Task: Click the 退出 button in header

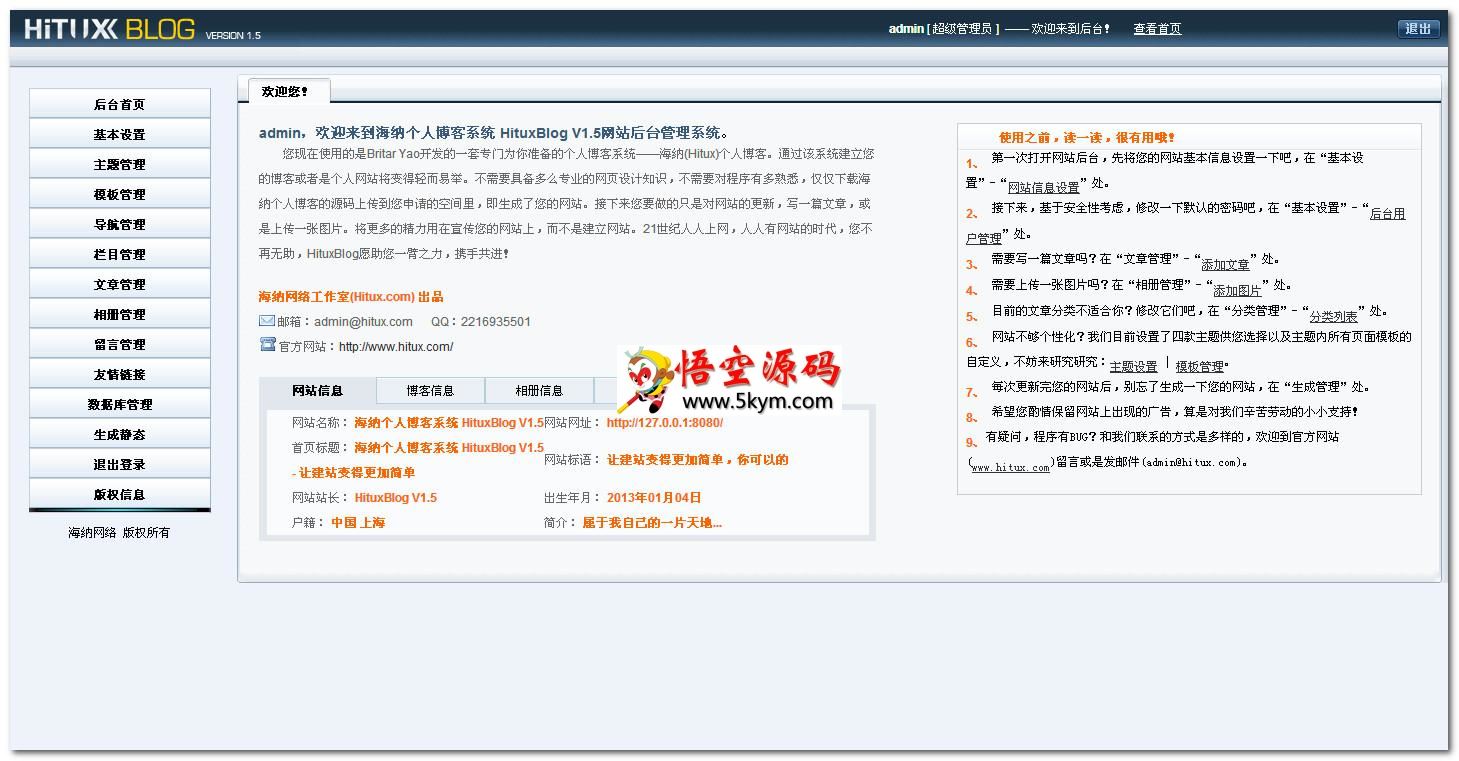Action: [x=1418, y=29]
